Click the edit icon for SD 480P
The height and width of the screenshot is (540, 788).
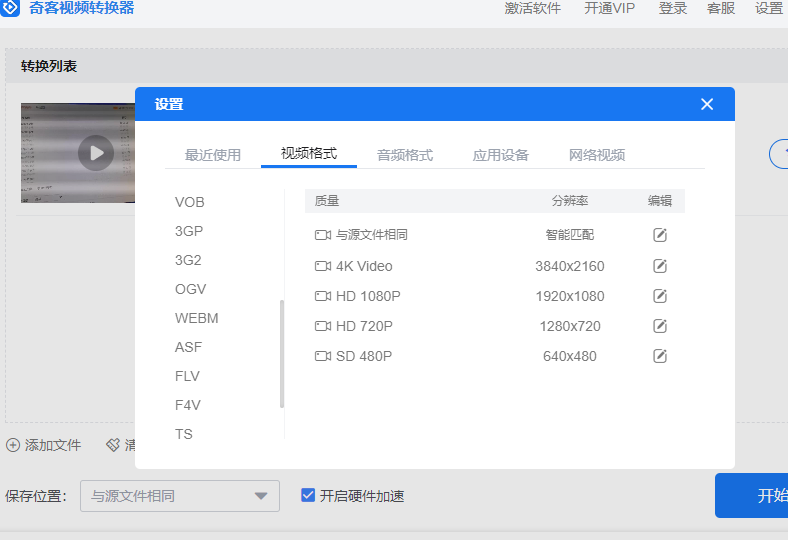point(660,356)
